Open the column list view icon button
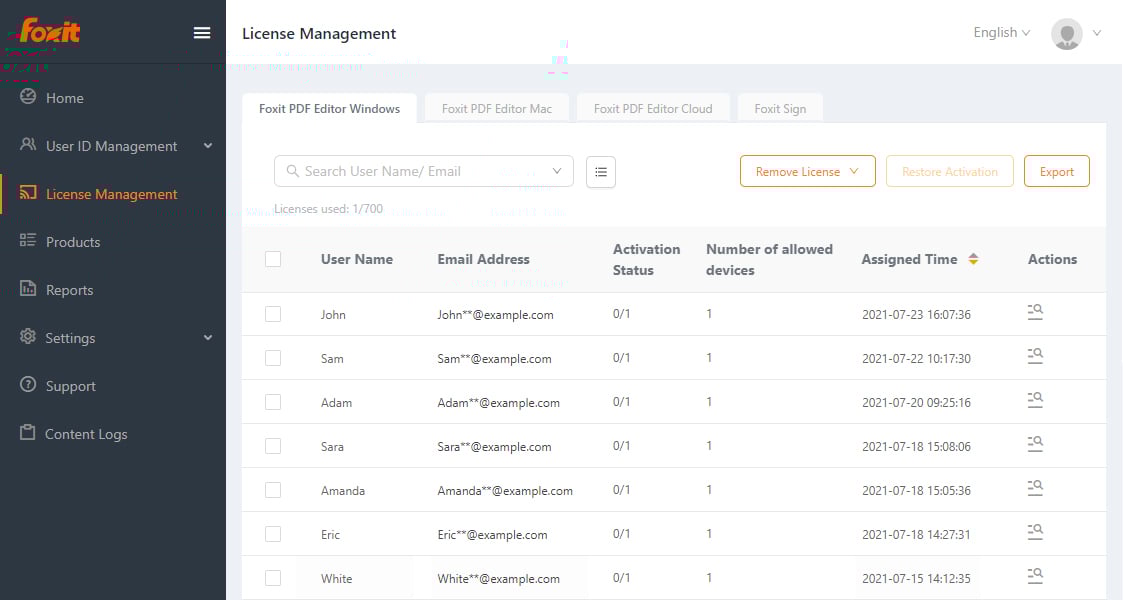Screen dimensions: 1124x600 coord(601,172)
